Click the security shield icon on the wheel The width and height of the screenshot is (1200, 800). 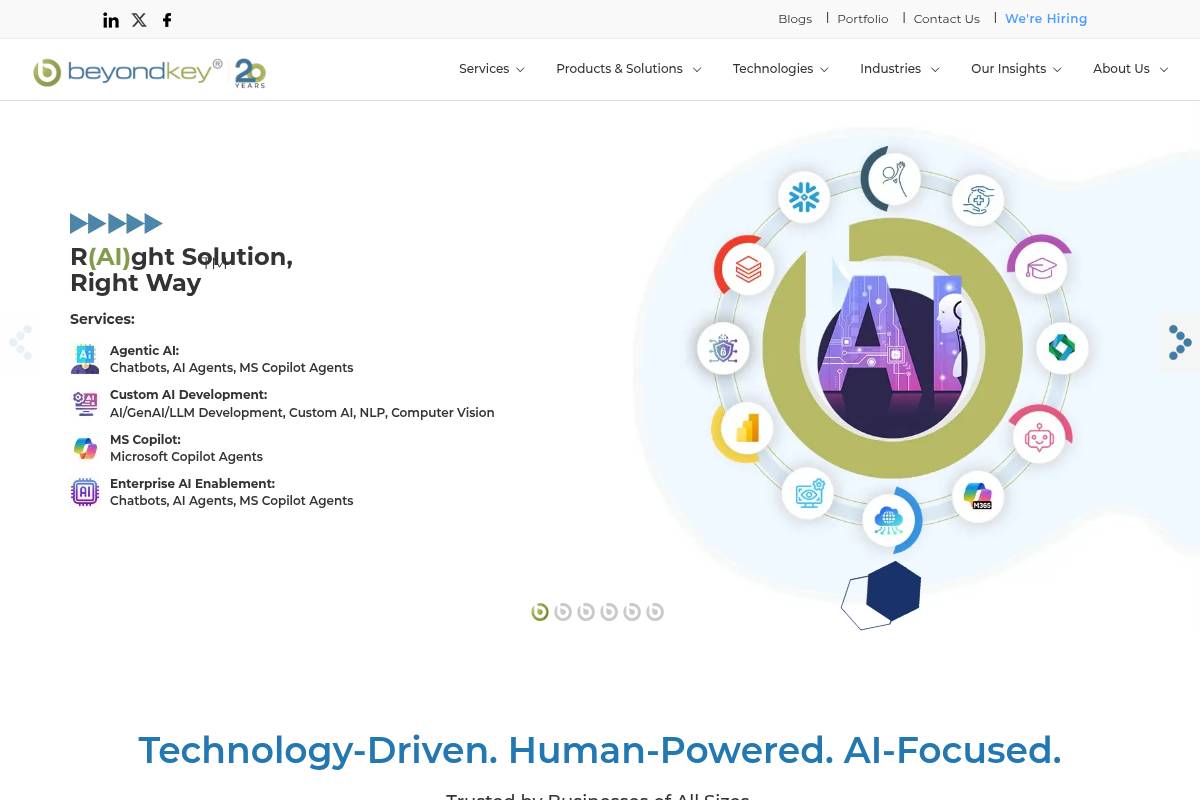pyautogui.click(x=723, y=349)
